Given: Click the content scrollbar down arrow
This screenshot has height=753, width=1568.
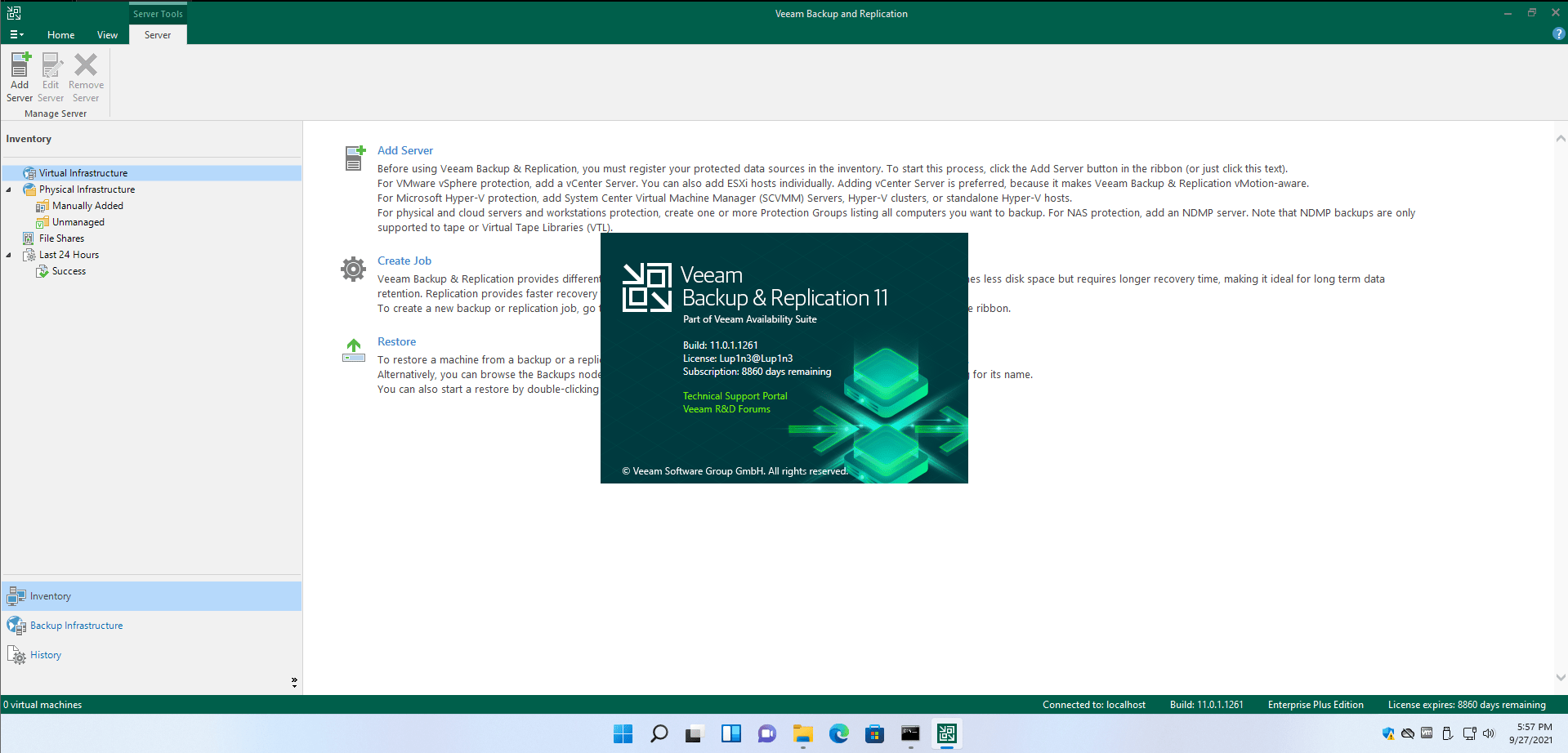Looking at the screenshot, I should pos(1561,677).
